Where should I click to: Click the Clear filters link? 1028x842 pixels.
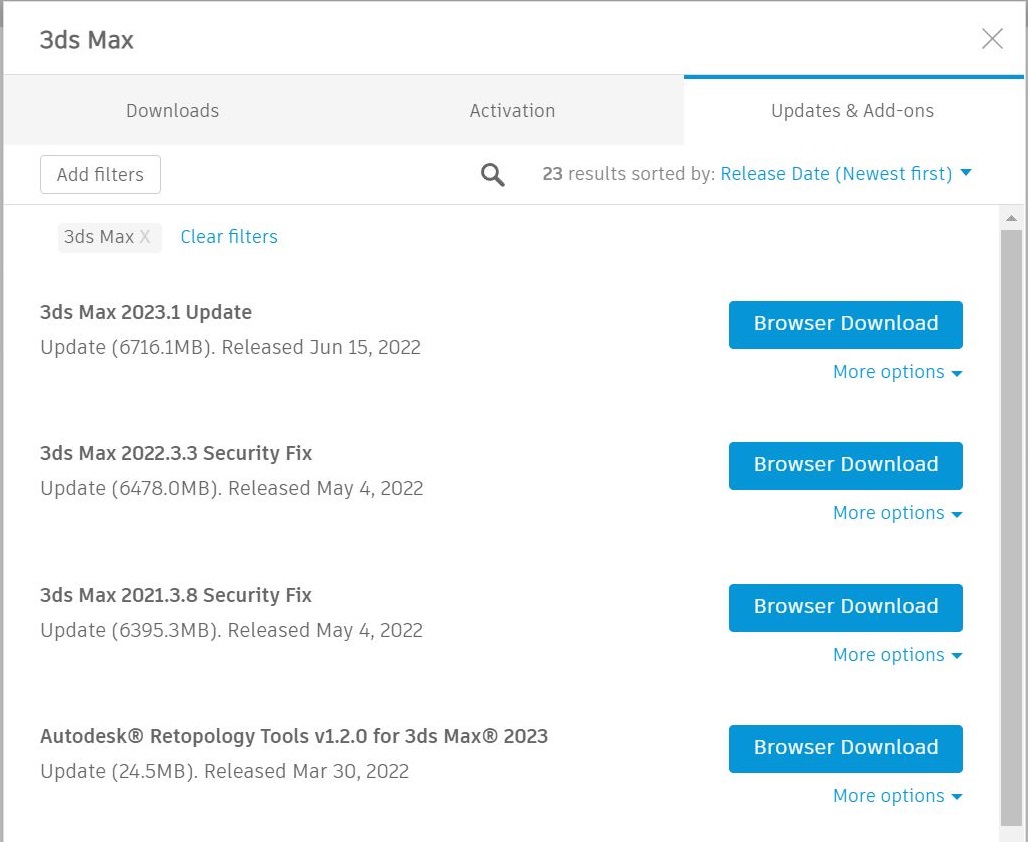[229, 237]
